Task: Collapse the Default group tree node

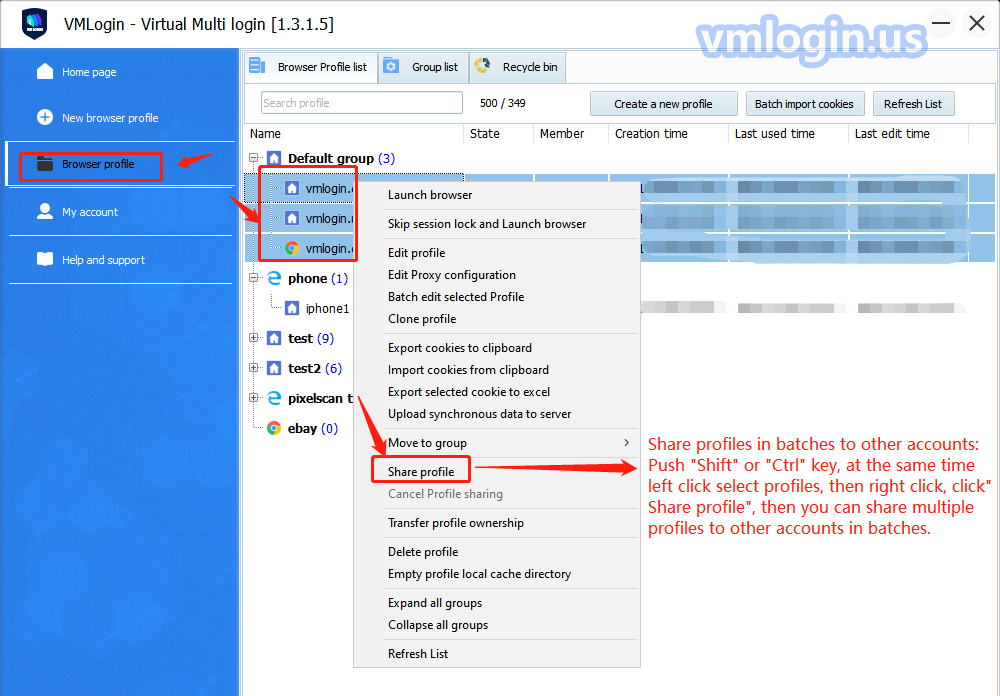Action: pyautogui.click(x=254, y=158)
